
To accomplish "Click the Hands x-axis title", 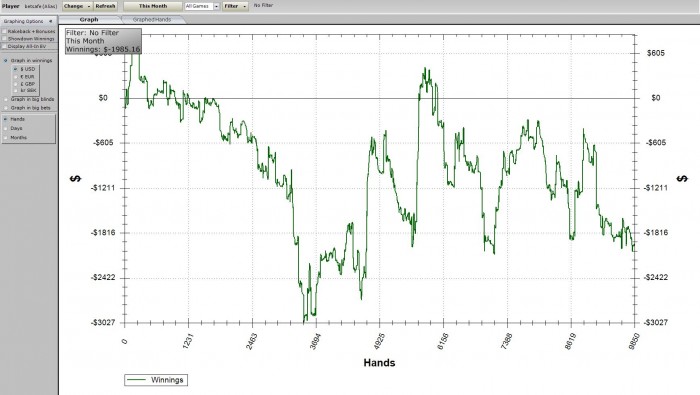I will [x=379, y=362].
